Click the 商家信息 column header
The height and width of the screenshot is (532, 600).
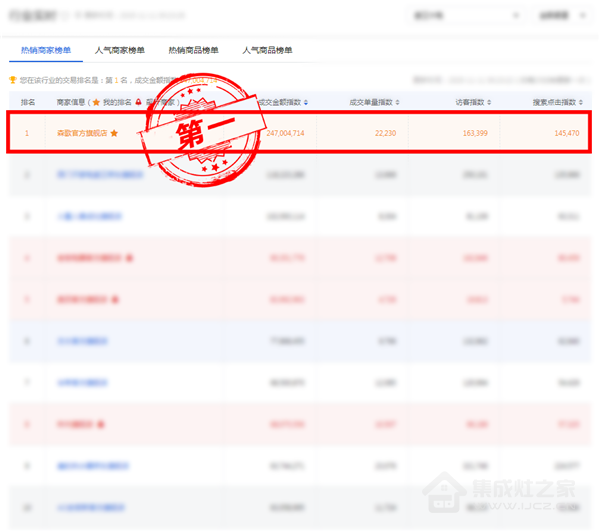pyautogui.click(x=71, y=102)
